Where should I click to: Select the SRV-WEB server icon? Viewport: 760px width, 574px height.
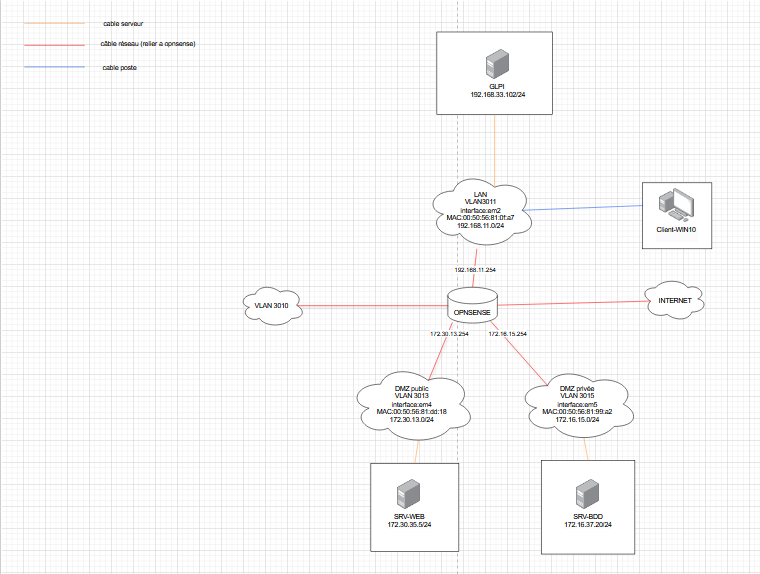tap(407, 495)
